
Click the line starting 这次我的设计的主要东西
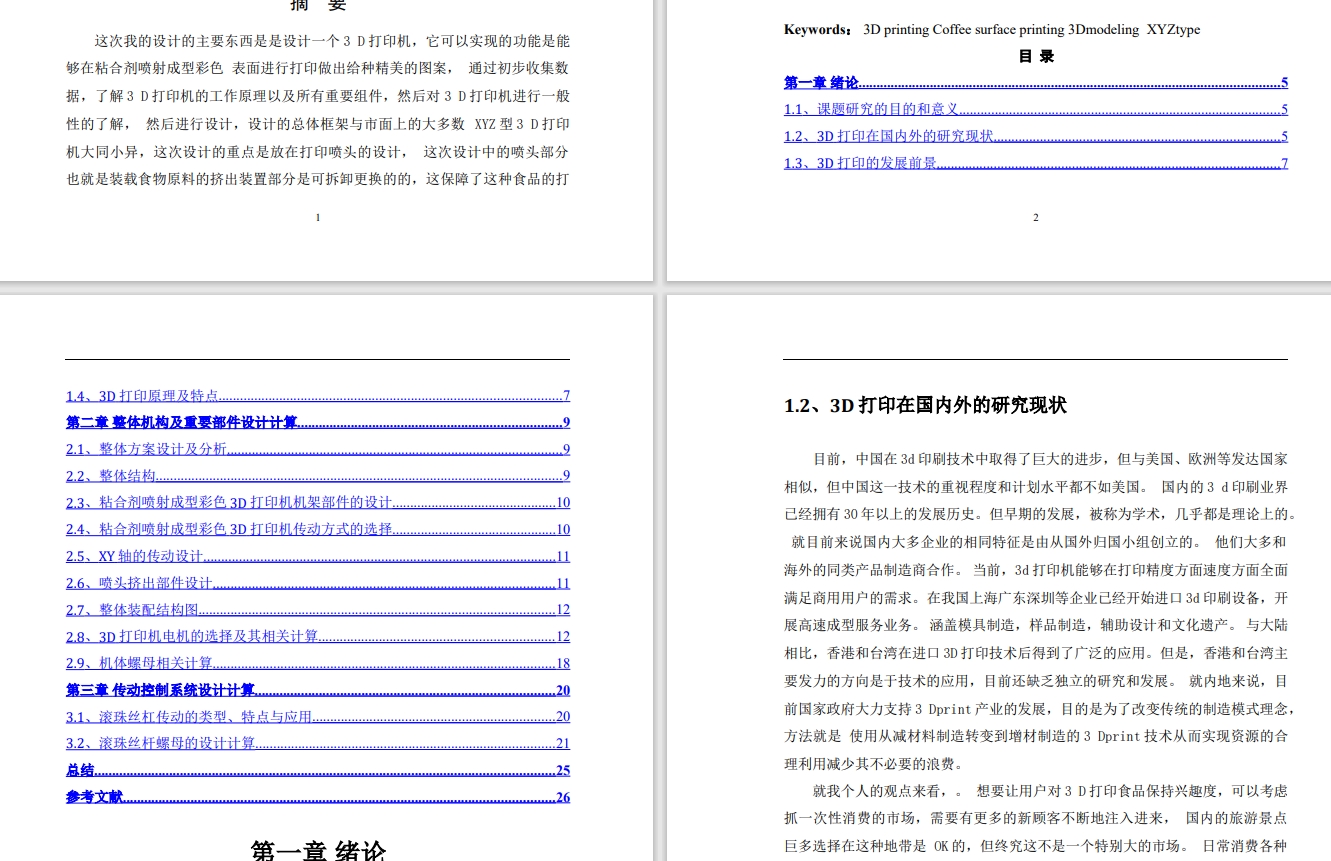tap(332, 42)
